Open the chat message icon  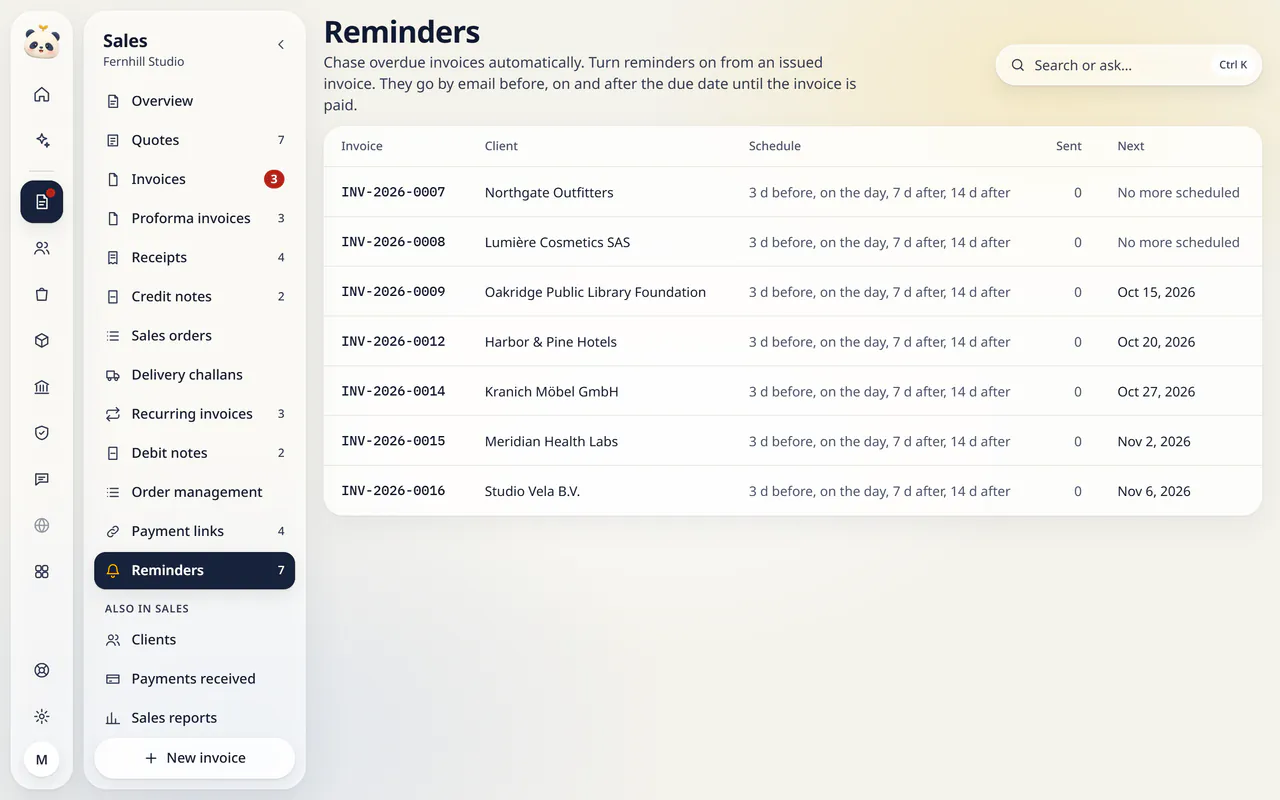click(42, 479)
